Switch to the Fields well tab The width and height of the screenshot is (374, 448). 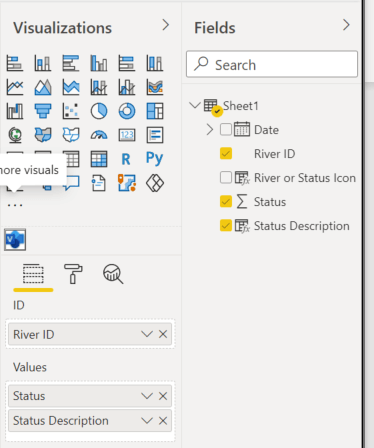click(x=33, y=274)
